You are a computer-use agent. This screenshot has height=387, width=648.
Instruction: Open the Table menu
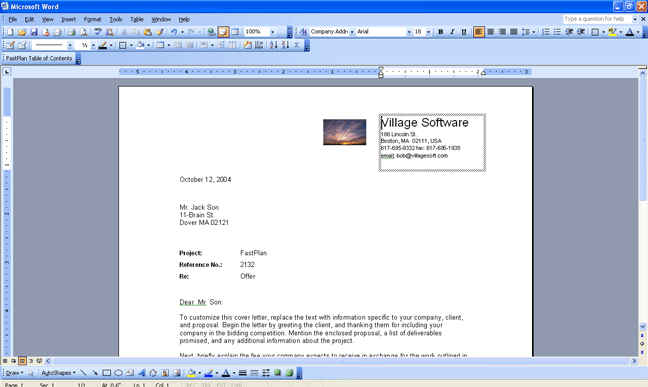coord(136,19)
